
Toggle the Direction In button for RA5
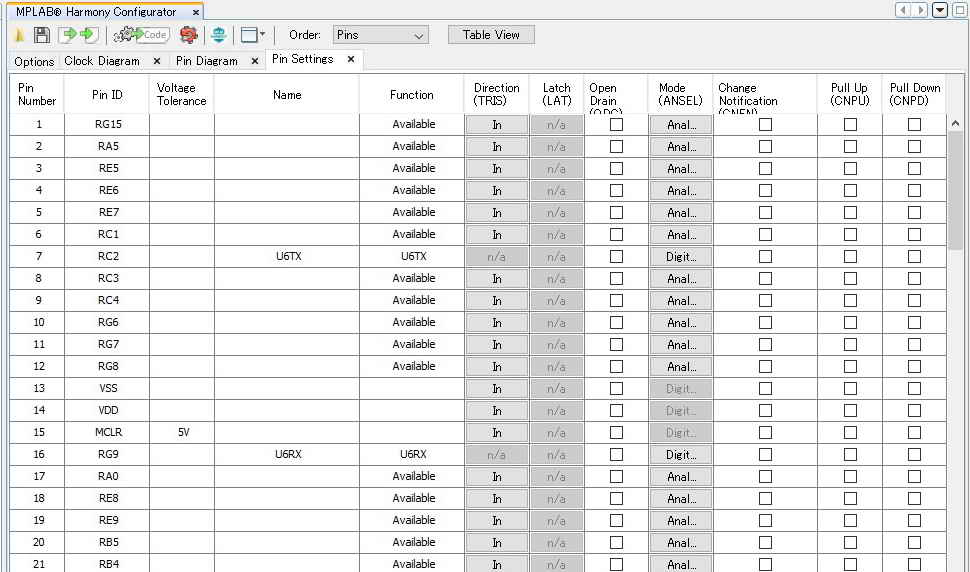coord(497,147)
